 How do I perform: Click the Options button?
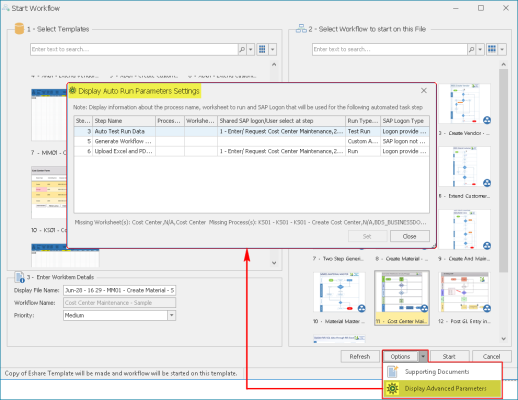pyautogui.click(x=400, y=357)
